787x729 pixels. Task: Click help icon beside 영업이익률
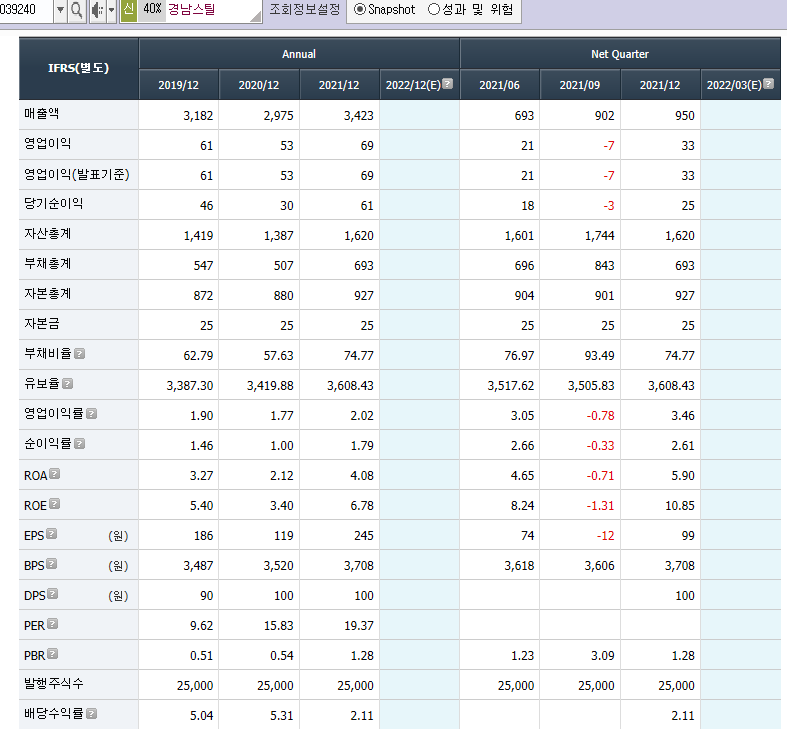pos(91,414)
